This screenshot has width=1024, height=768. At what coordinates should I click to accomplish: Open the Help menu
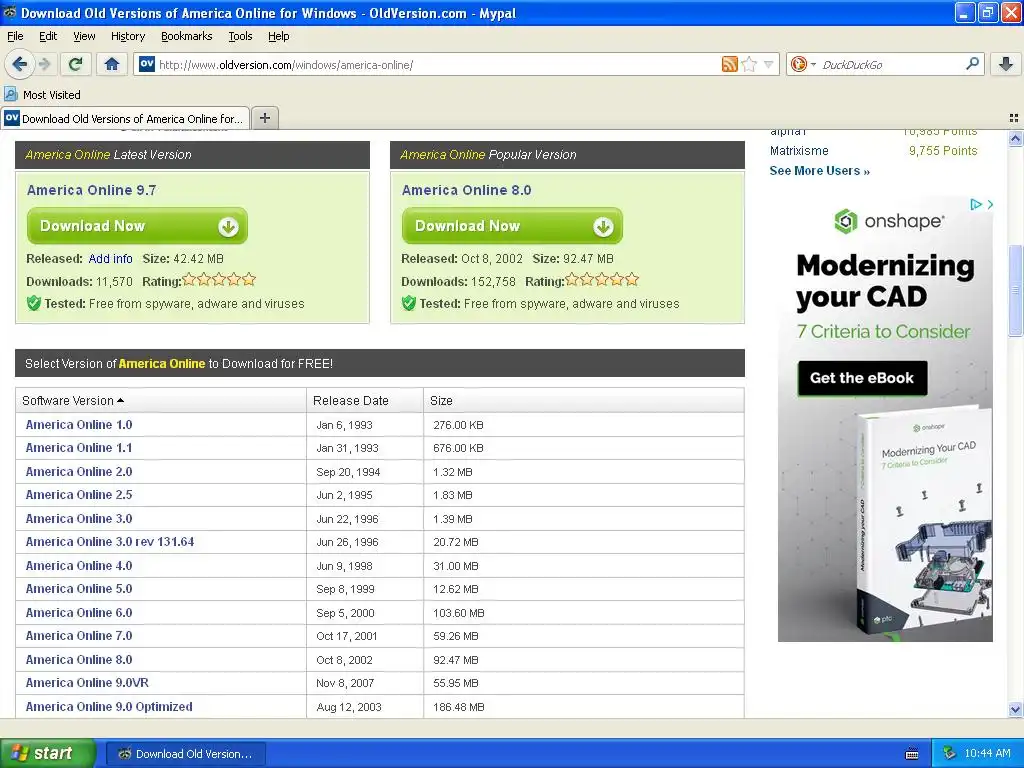point(278,37)
